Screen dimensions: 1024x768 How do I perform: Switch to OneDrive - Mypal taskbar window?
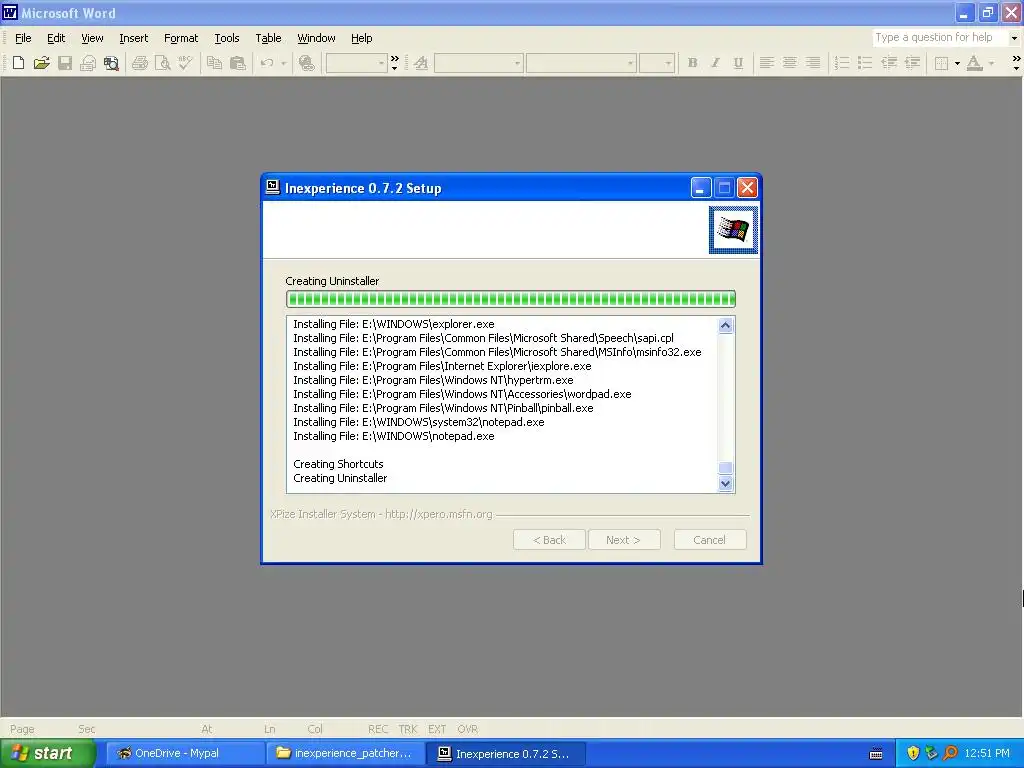click(x=185, y=753)
